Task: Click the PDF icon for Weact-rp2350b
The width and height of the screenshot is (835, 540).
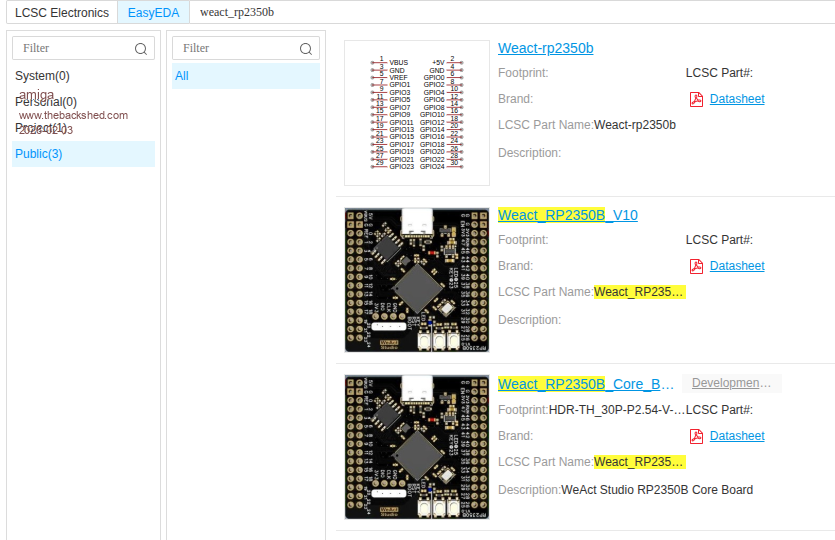Action: click(696, 99)
